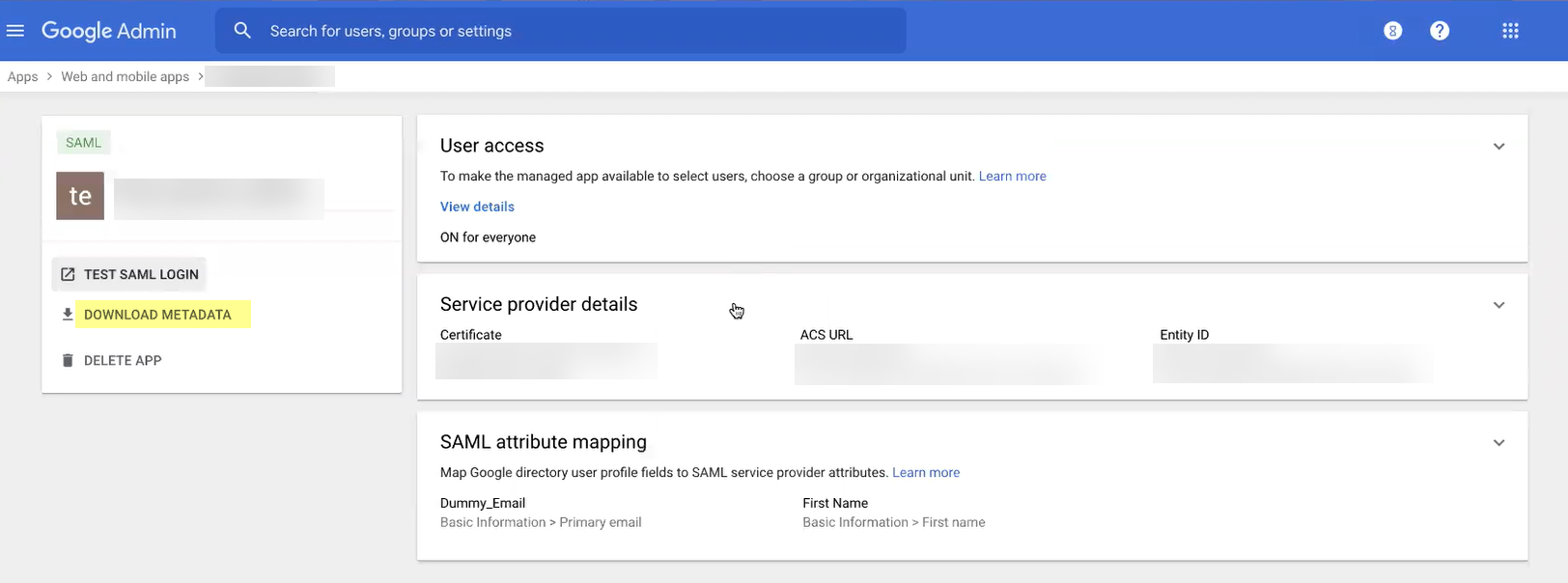Focus the search for users, groups field

(579, 31)
